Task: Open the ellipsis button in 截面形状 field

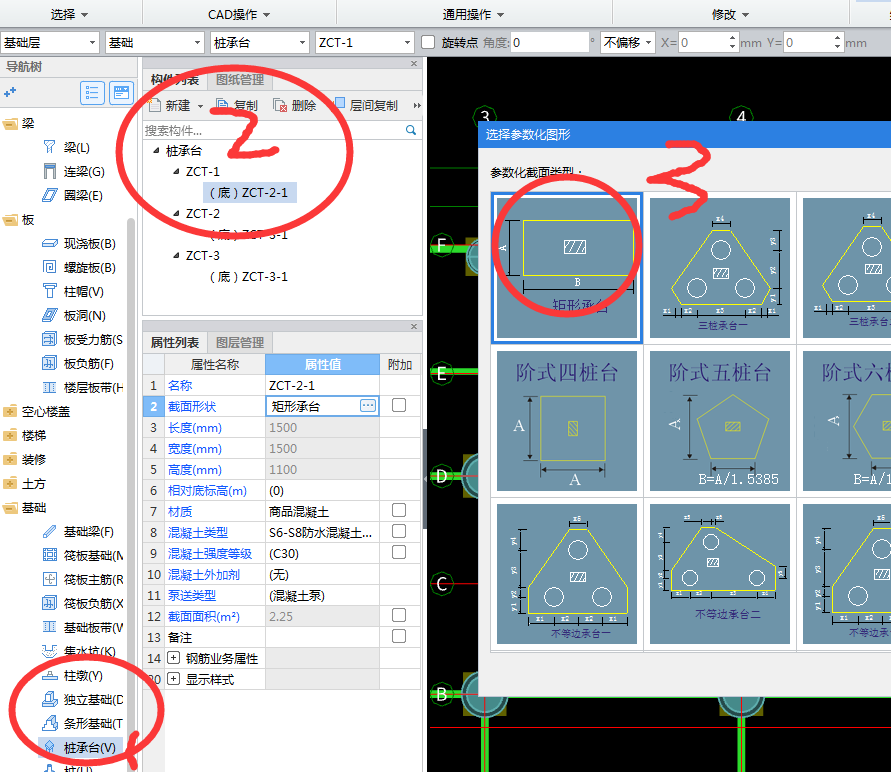Action: pos(368,406)
